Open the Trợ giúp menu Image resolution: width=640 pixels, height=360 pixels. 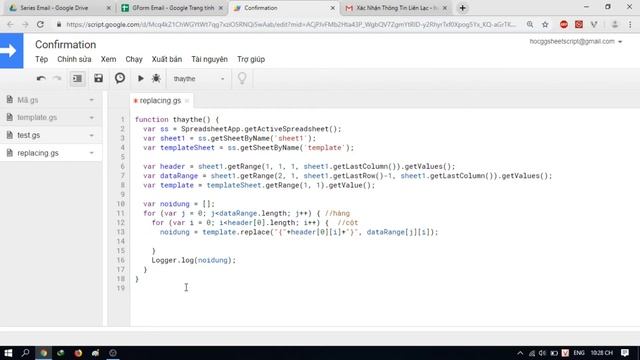coord(251,59)
